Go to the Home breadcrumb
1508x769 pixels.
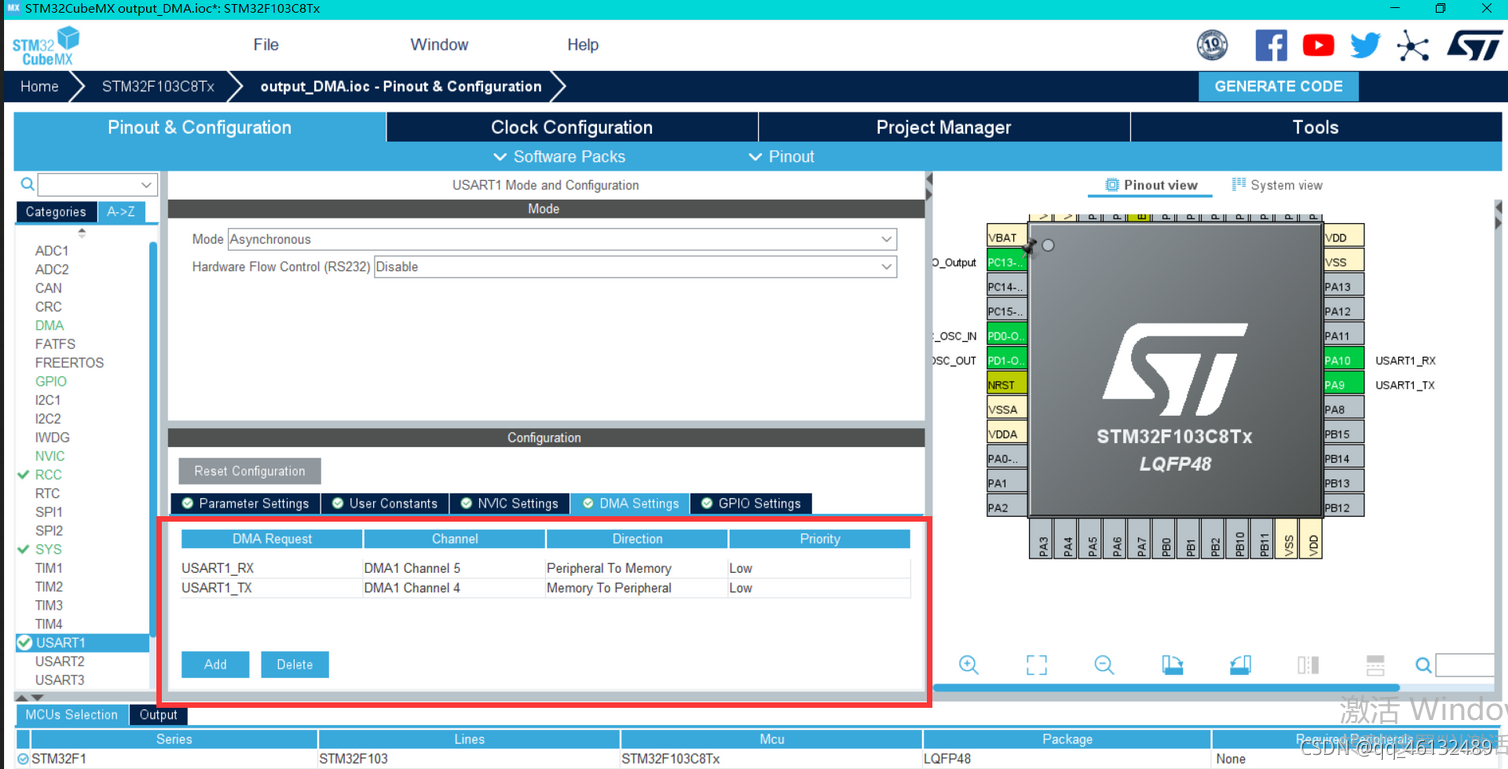pos(39,86)
